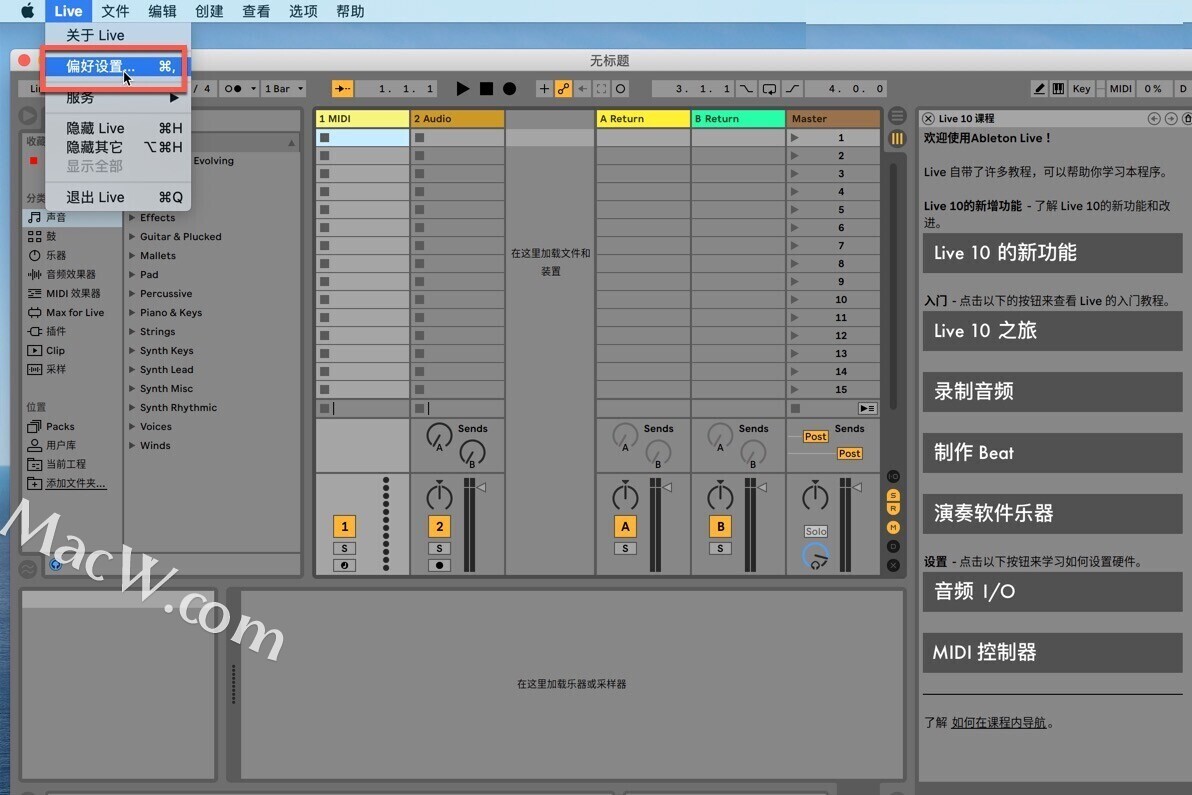
Task: Toggle the Automation Arm link icon
Action: tap(563, 89)
